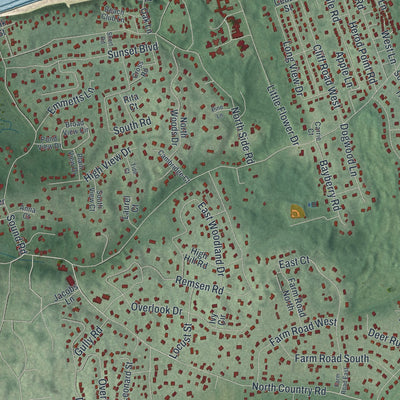Click the High View Dr label
Screen dimensions: 400x400
pos(107,164)
